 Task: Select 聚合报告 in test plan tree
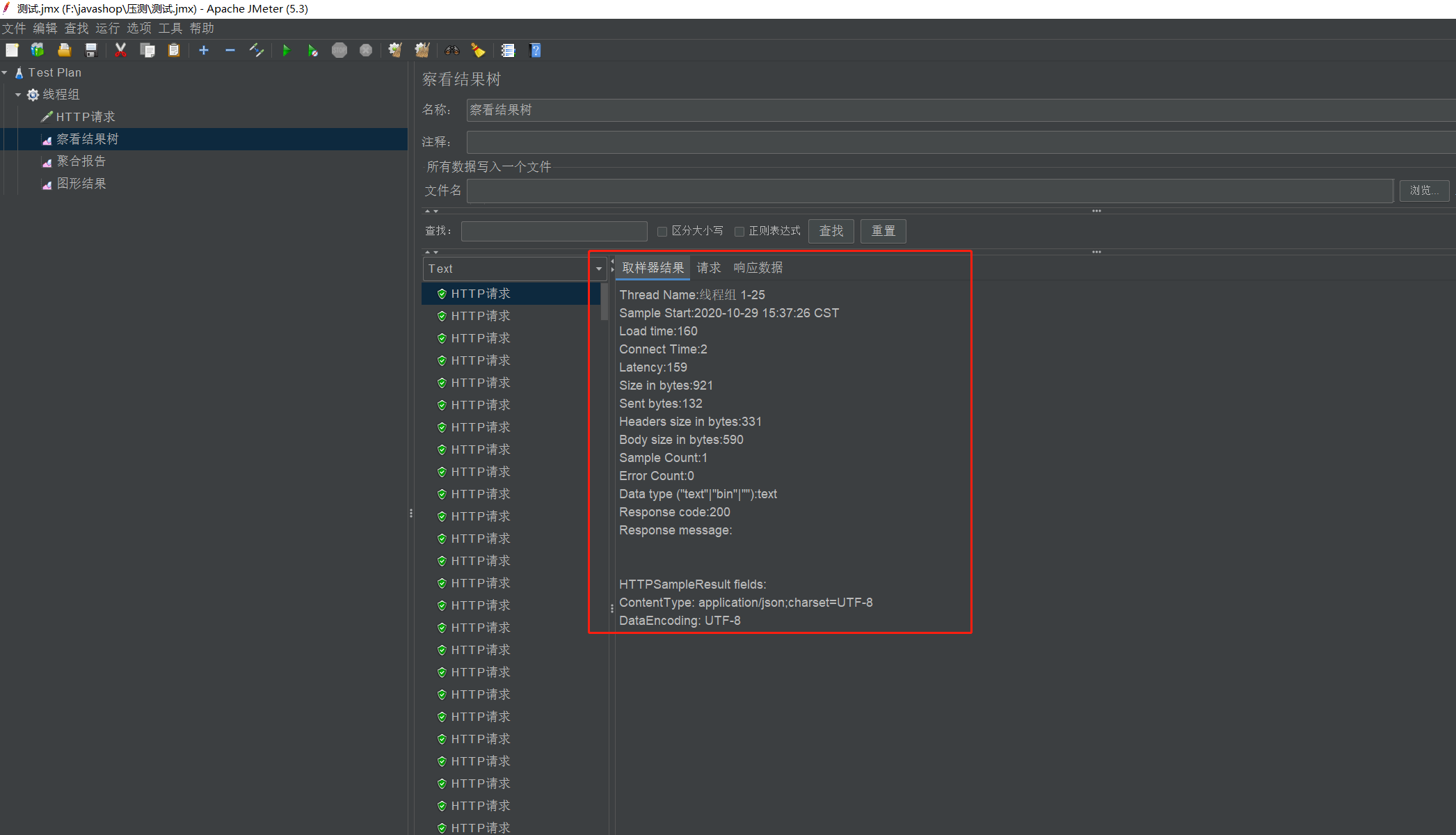[x=81, y=161]
